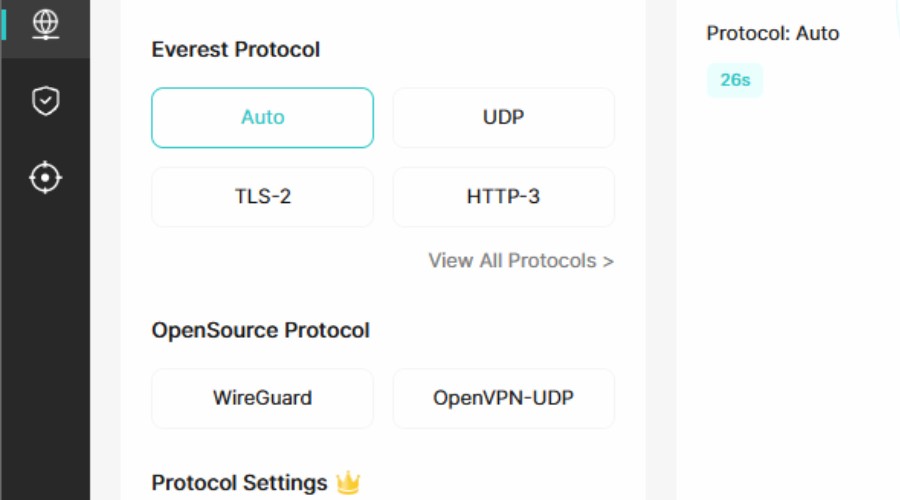
Task: Click the Everest Protocol heading
Action: (x=236, y=50)
